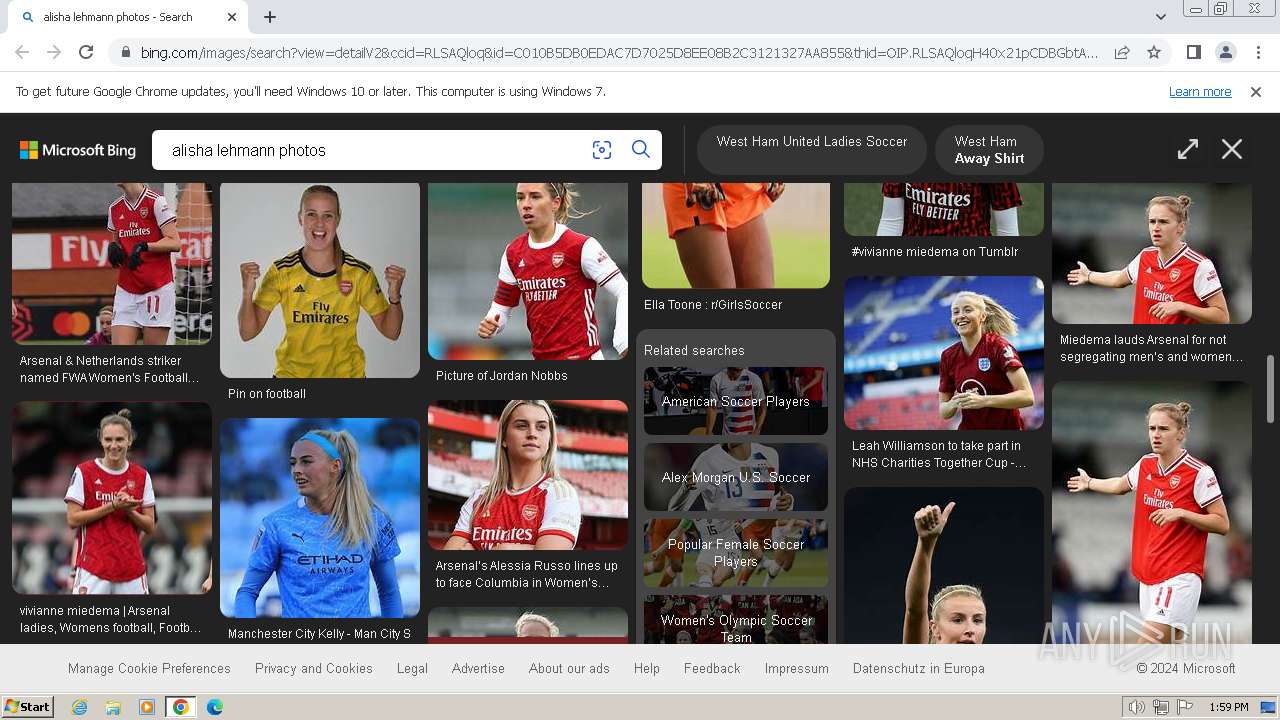
Task: Select Alex Morgan U.S. Soccer related search
Action: point(736,477)
